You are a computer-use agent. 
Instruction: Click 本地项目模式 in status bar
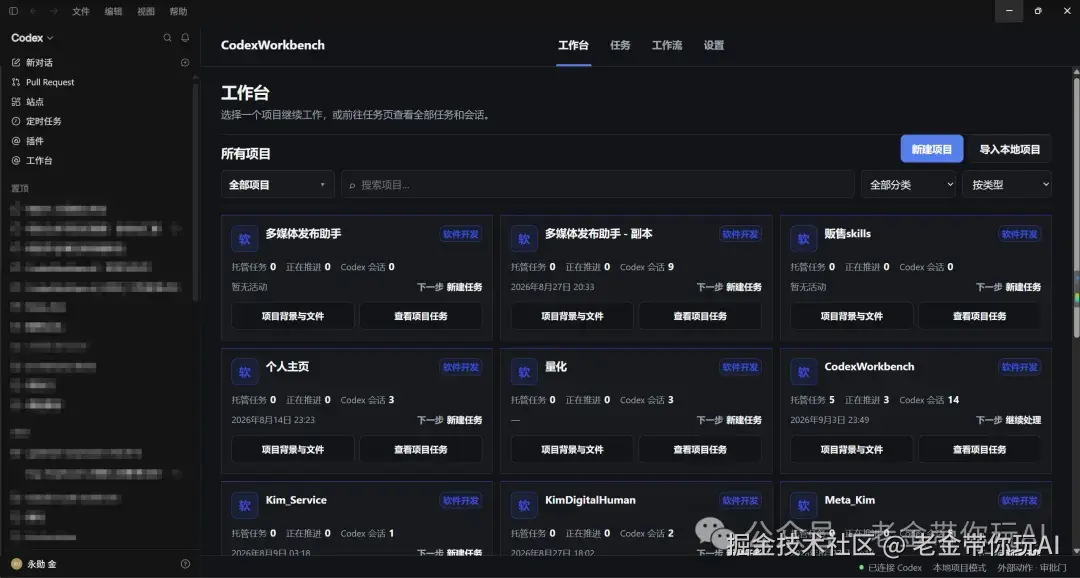coord(959,568)
